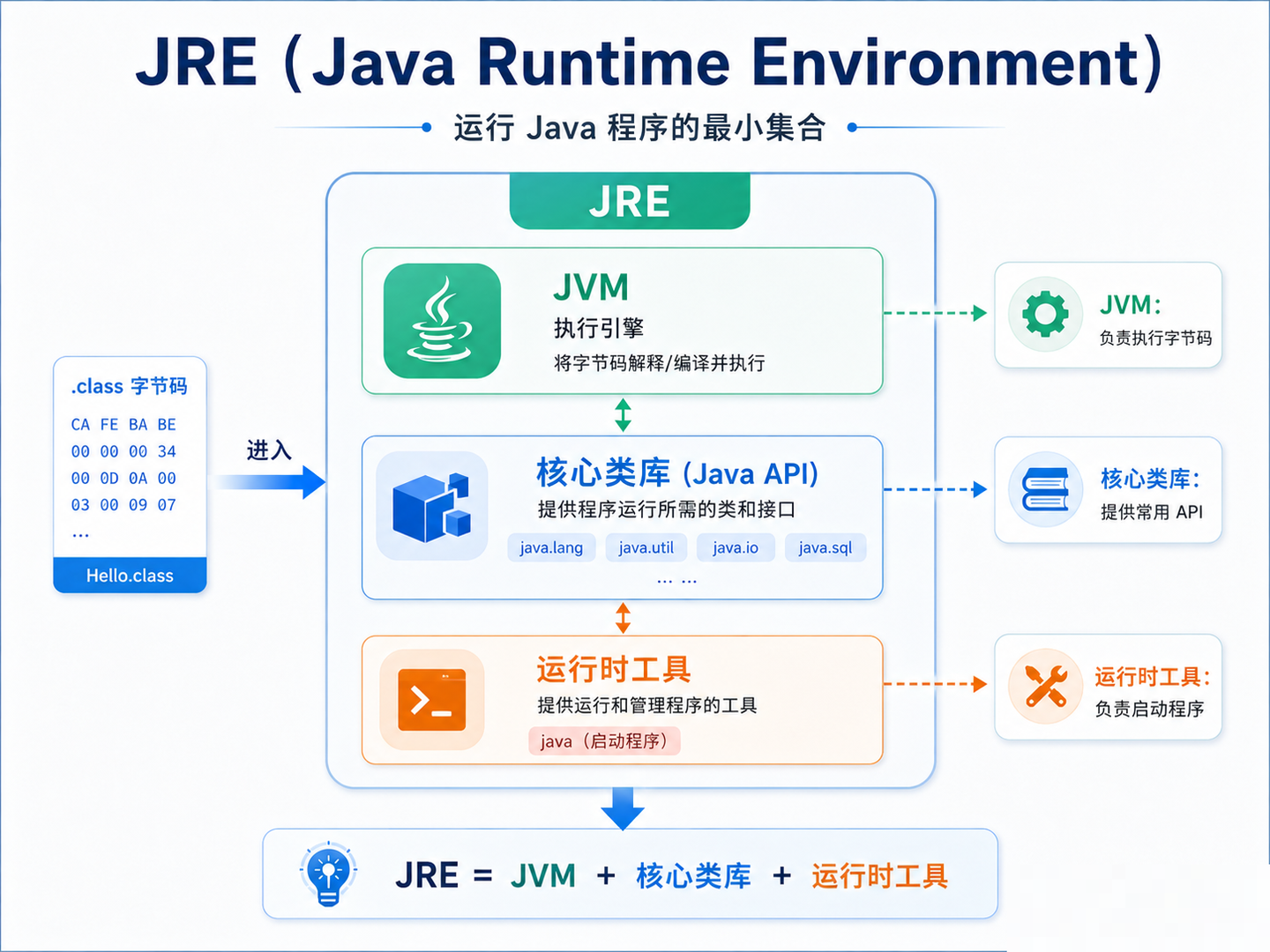
Task: Click the light bulb icon beside JRE formula
Action: tap(328, 874)
